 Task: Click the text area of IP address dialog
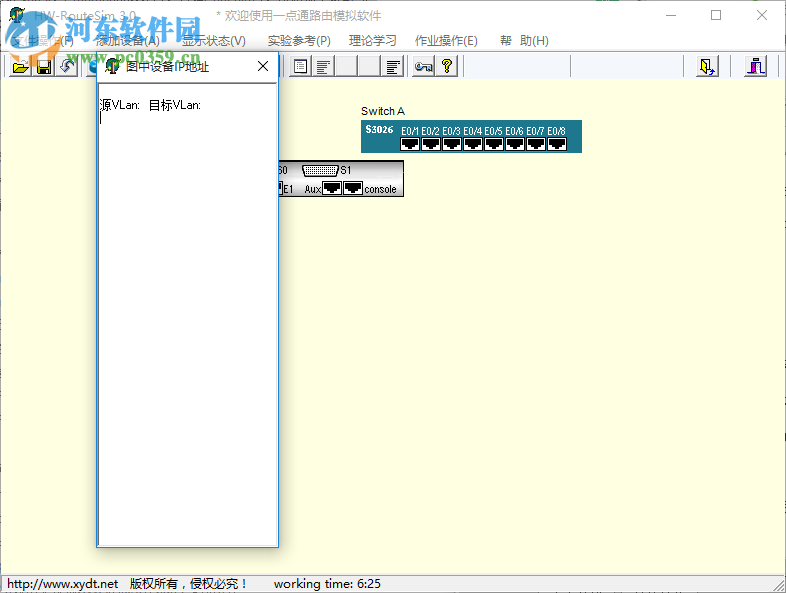click(x=187, y=315)
